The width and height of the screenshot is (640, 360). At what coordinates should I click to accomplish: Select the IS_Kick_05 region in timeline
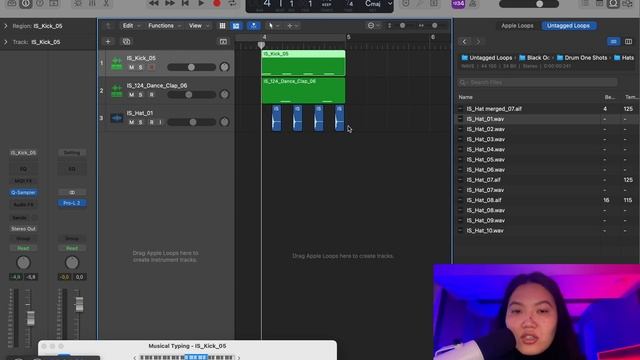pos(303,63)
